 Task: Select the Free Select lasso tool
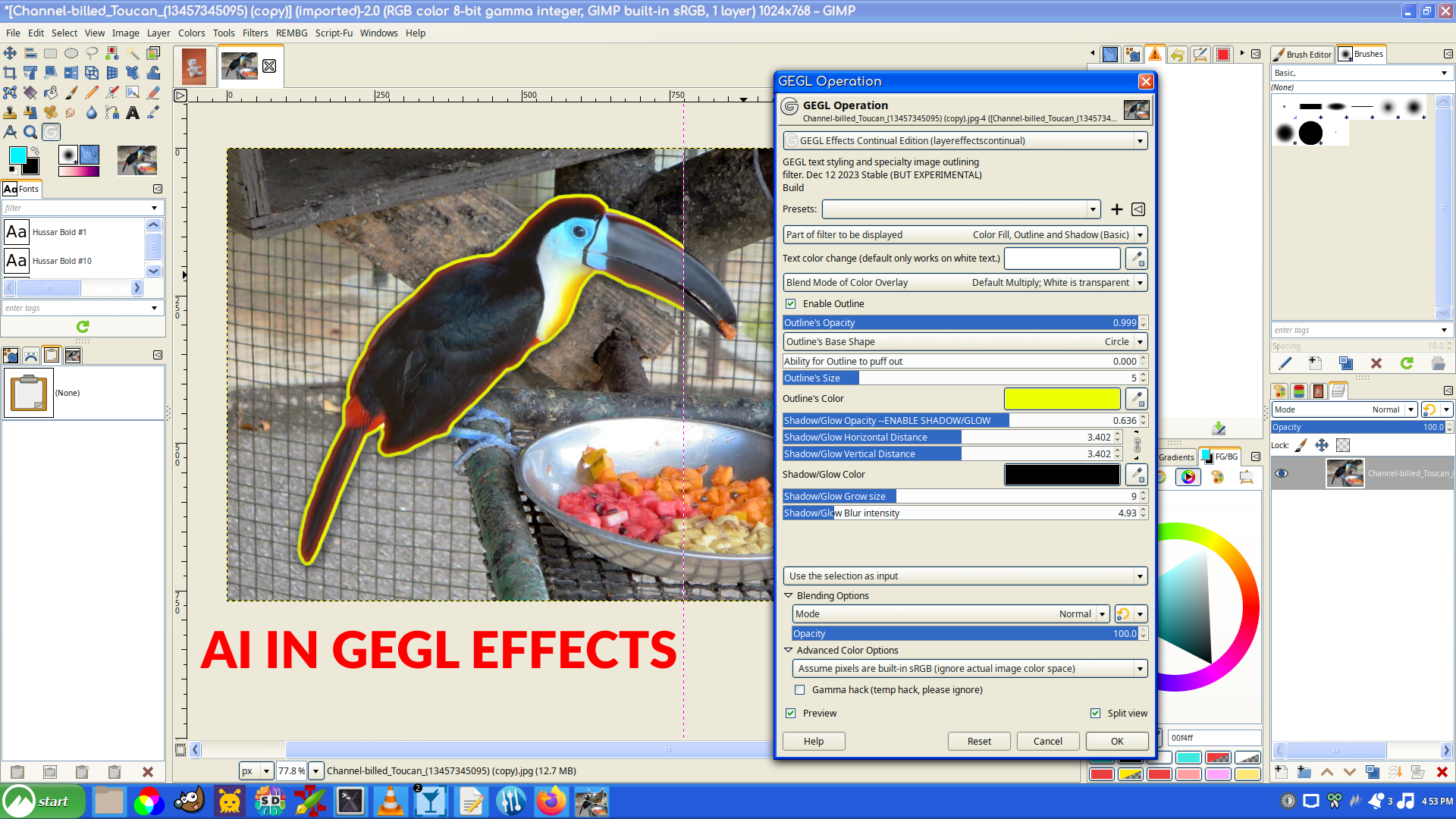click(92, 53)
